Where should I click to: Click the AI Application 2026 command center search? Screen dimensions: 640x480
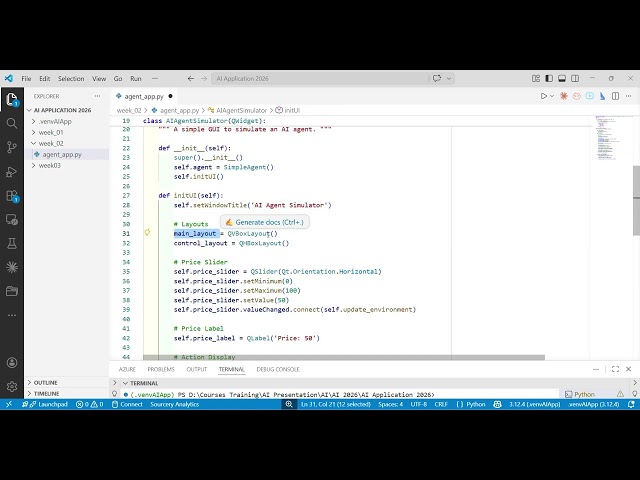pos(320,78)
